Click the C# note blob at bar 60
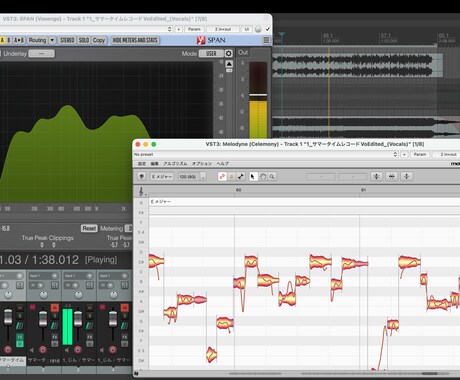460x380 pixels. point(251,262)
